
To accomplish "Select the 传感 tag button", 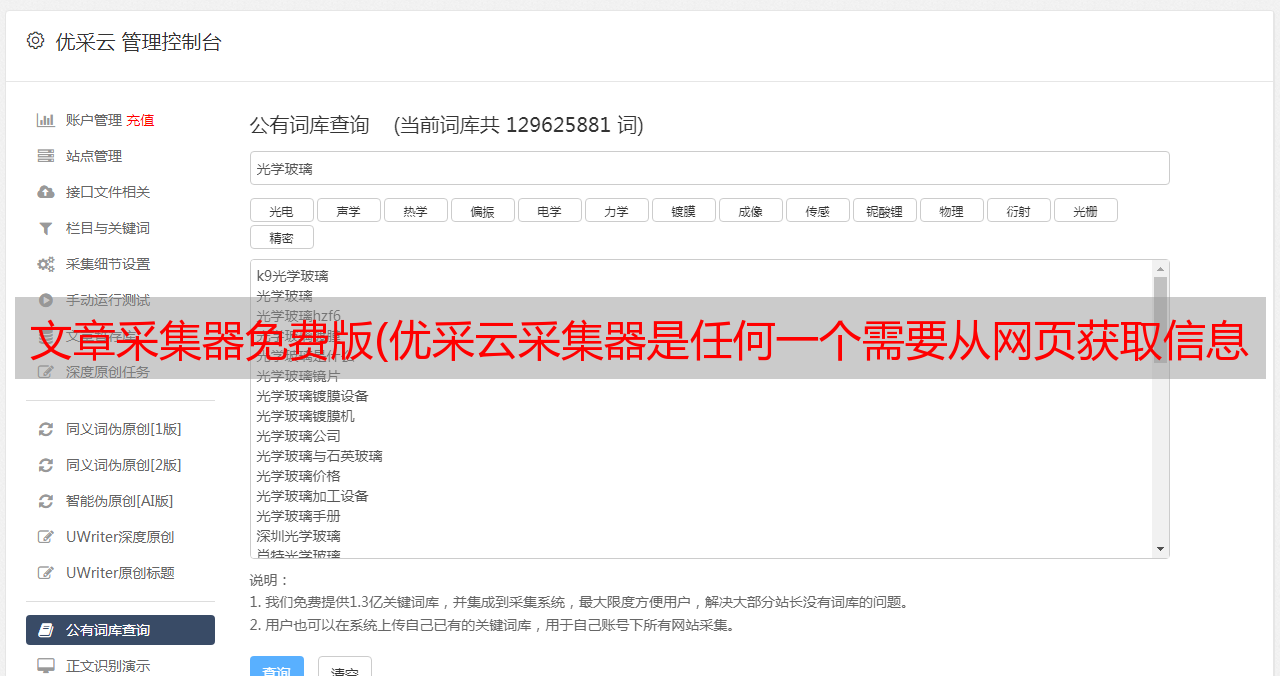I will pyautogui.click(x=817, y=210).
